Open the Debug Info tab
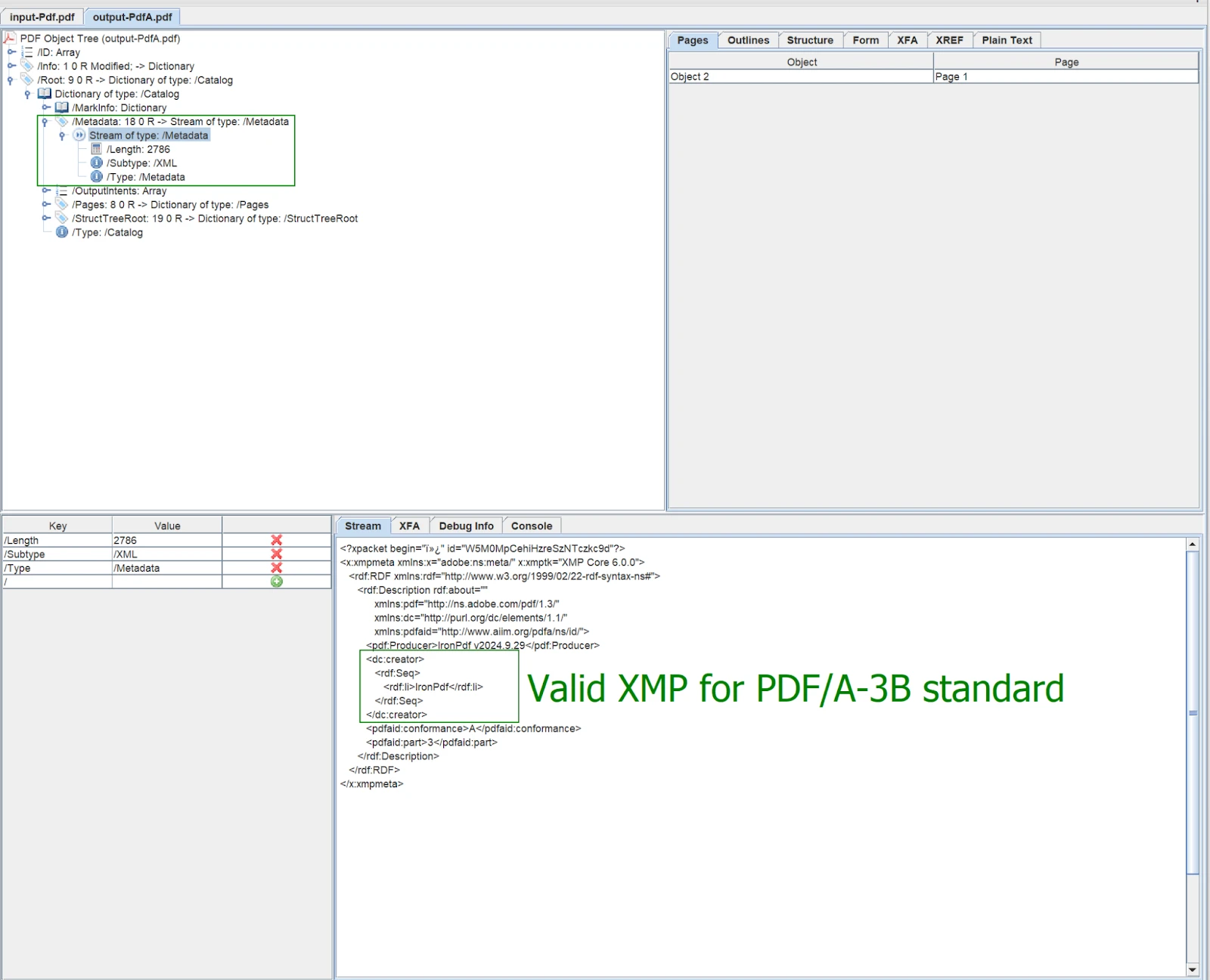The height and width of the screenshot is (980, 1210). click(466, 526)
